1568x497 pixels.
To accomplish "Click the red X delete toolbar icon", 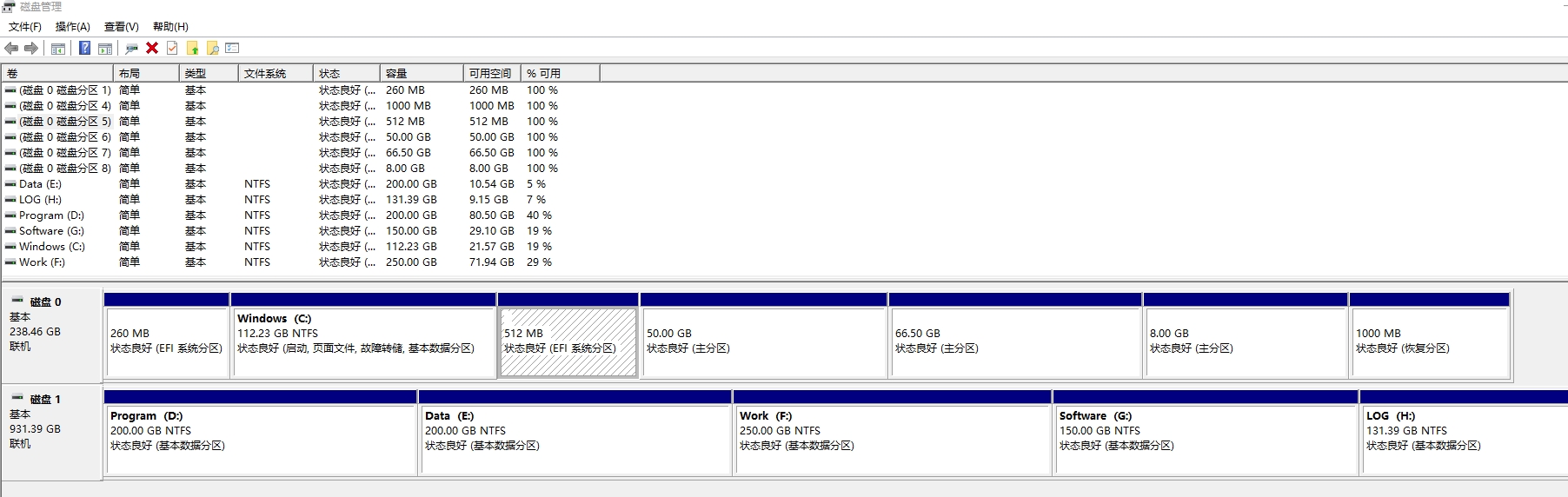I will click(x=152, y=49).
